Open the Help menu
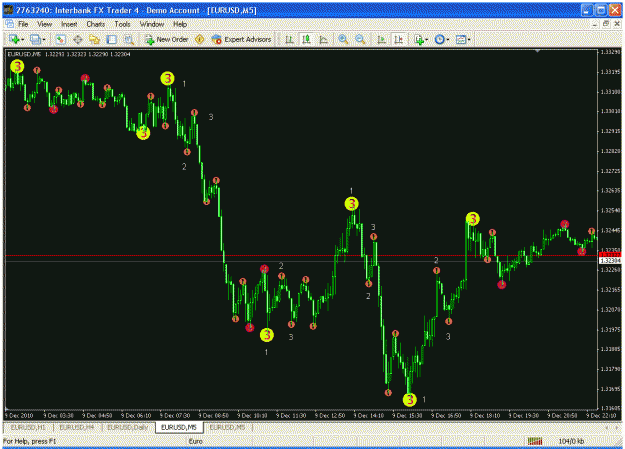This screenshot has height=449, width=625. (180, 24)
